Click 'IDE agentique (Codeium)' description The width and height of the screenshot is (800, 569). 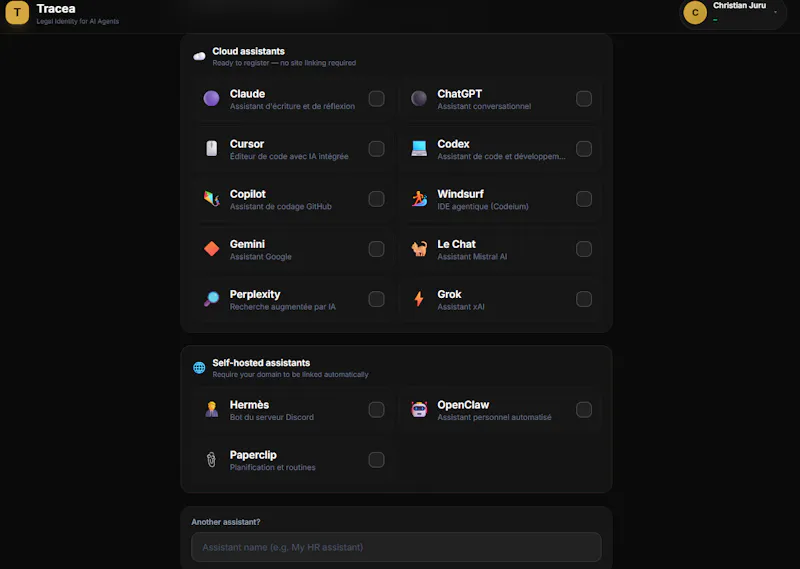tap(483, 207)
